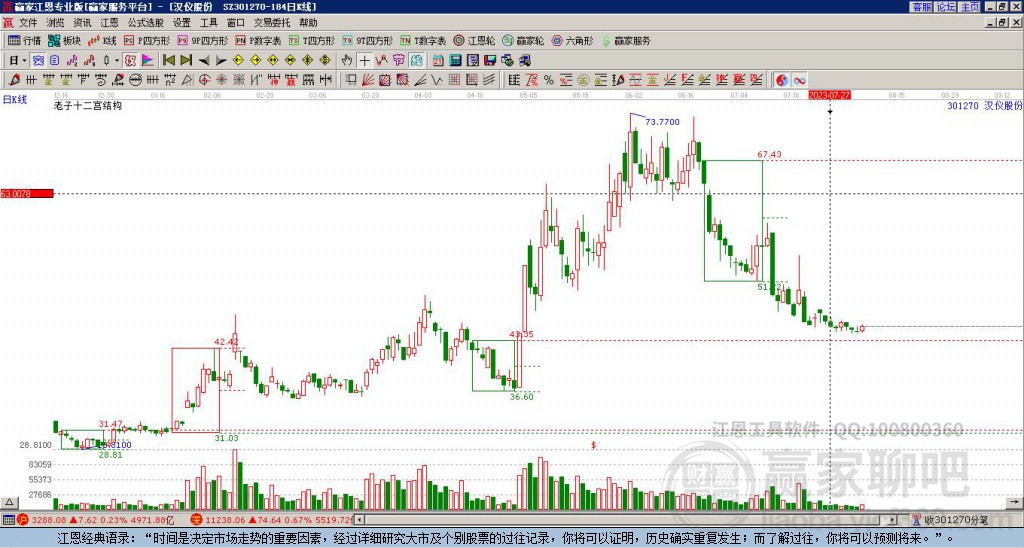Open the 赢家轮 wheel tool
The height and width of the screenshot is (548, 1024).
coord(522,40)
